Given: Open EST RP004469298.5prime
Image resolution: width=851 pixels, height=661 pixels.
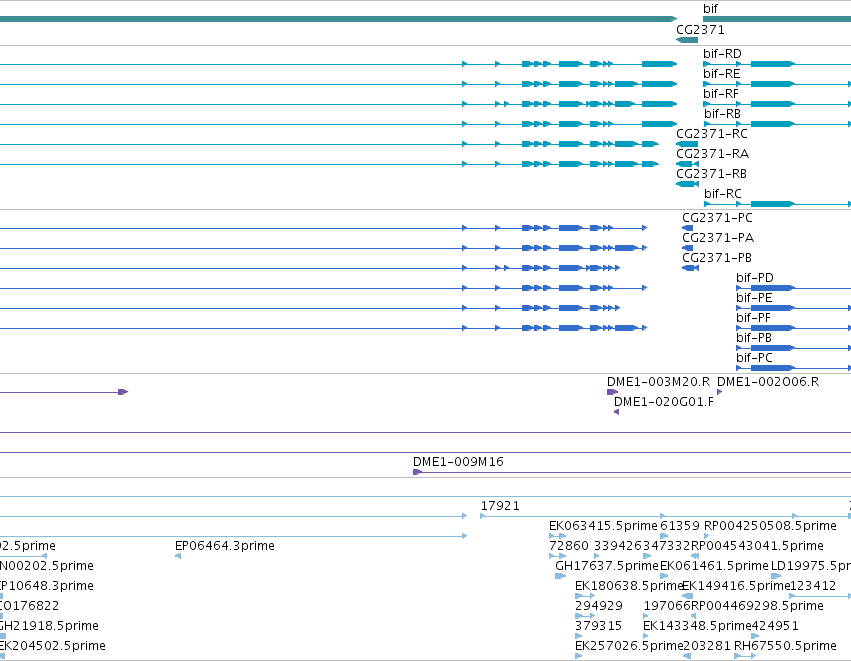Looking at the screenshot, I should [x=757, y=606].
